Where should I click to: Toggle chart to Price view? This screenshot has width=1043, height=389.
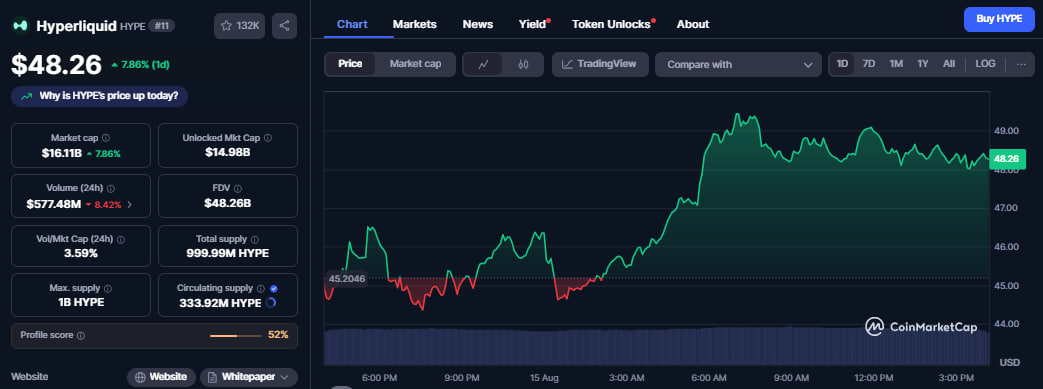(350, 64)
